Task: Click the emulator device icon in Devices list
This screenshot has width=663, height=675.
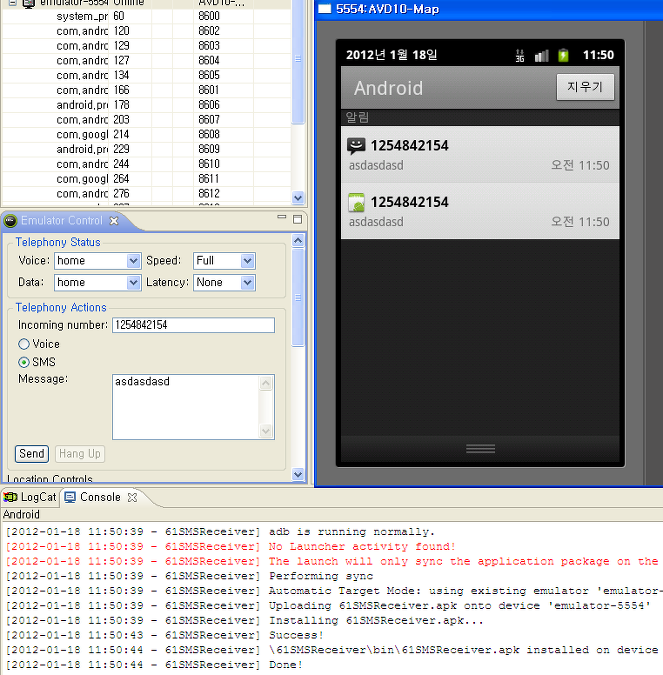Action: pyautogui.click(x=28, y=3)
